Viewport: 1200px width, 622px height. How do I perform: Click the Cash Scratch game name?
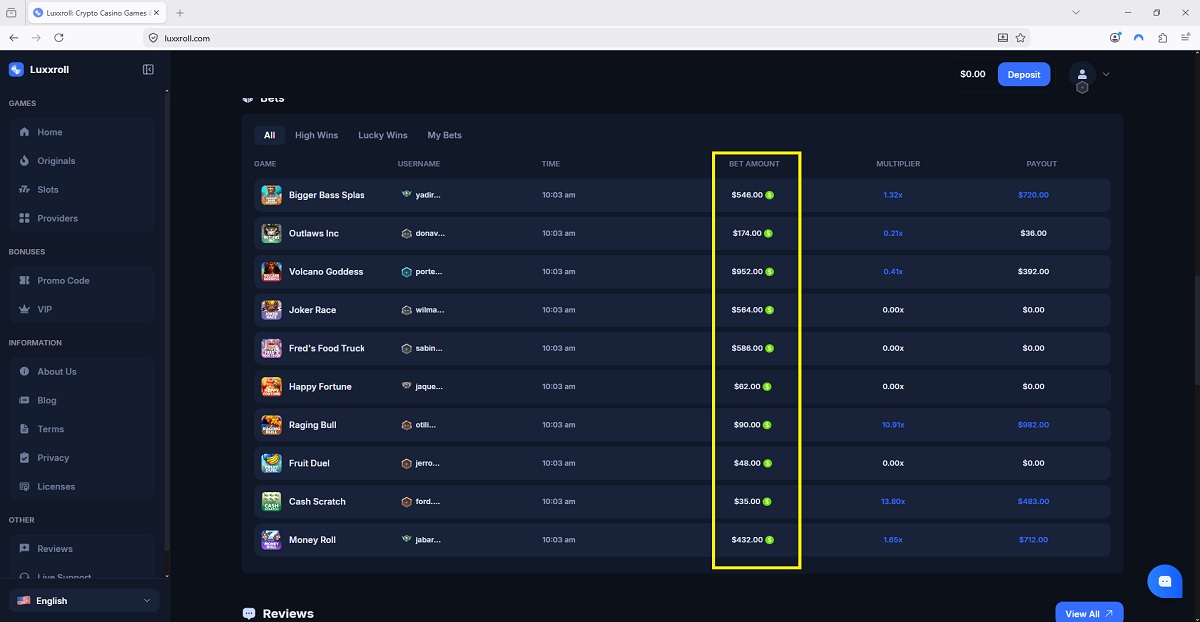[x=317, y=502]
